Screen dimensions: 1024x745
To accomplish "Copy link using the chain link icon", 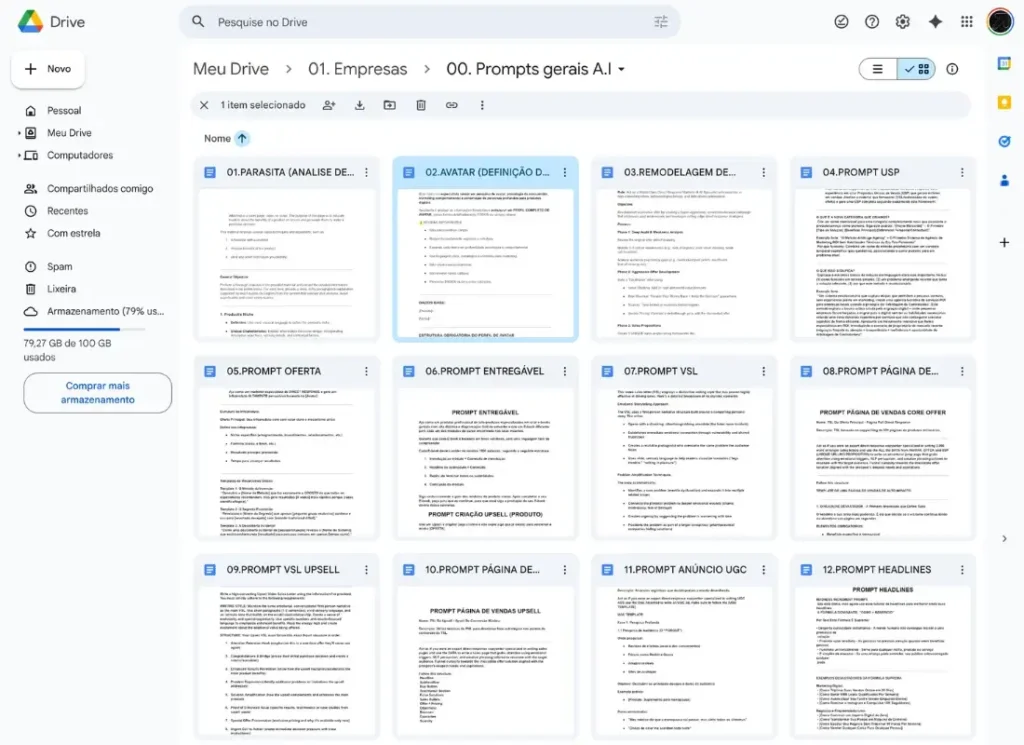I will tap(451, 105).
